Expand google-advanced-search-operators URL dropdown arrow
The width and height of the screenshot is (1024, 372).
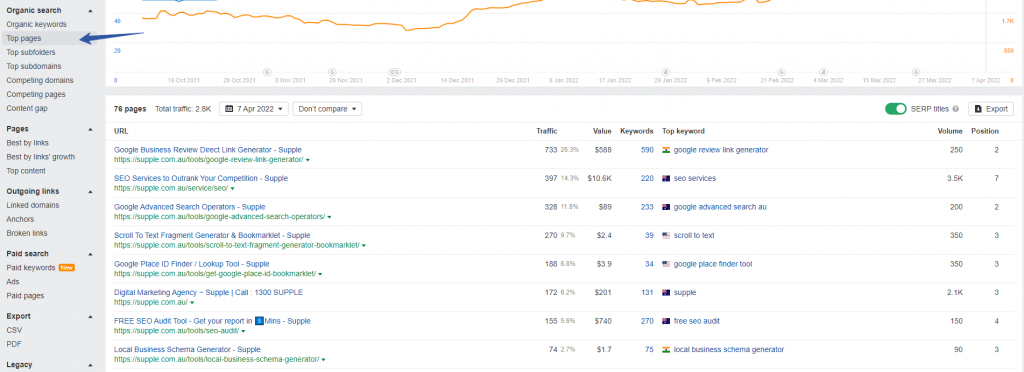click(x=329, y=217)
